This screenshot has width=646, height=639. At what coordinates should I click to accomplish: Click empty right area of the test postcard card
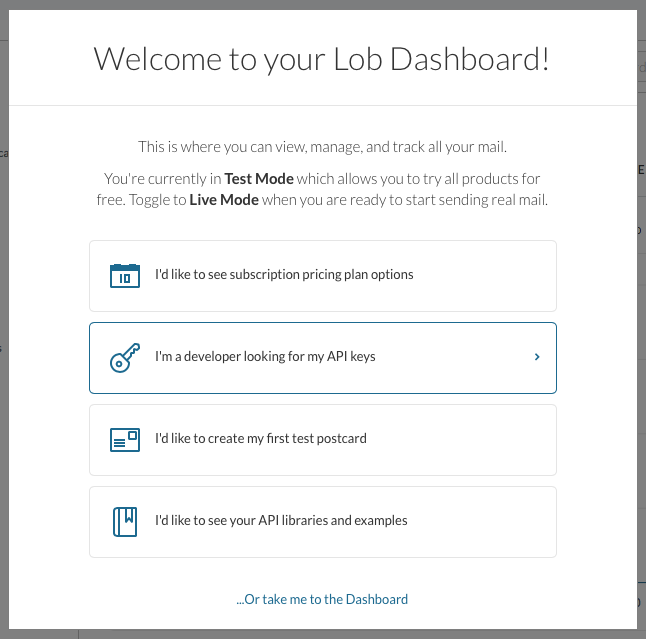pos(461,440)
